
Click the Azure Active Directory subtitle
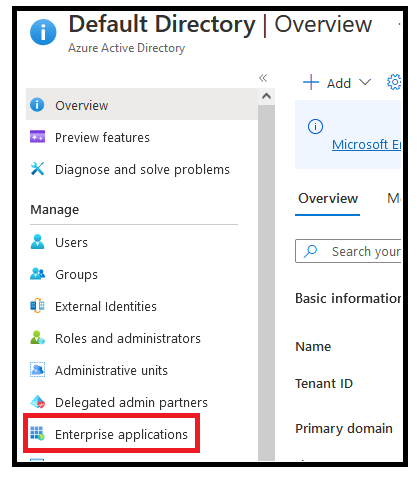click(x=126, y=48)
